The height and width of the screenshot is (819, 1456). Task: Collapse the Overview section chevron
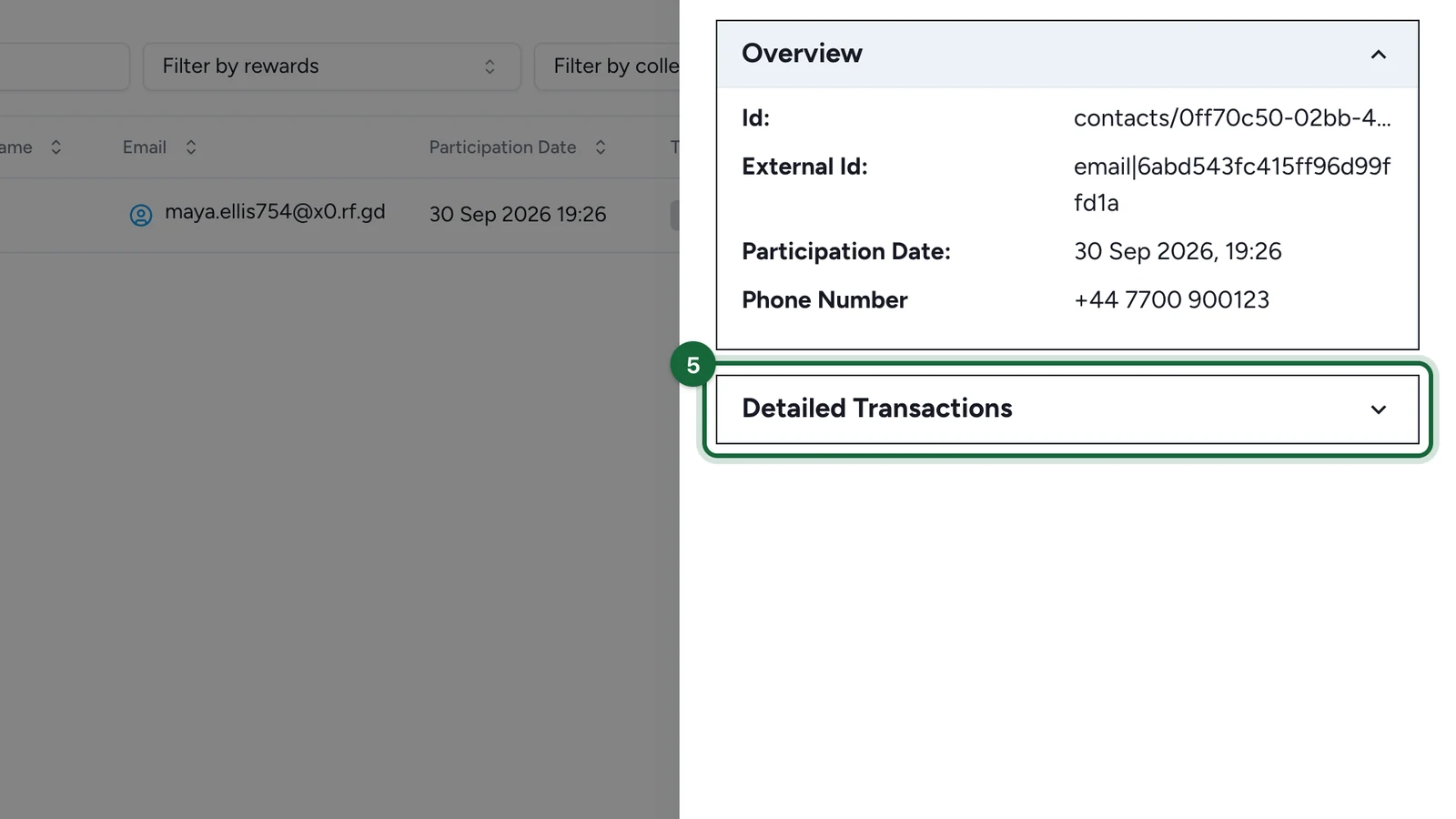point(1378,55)
